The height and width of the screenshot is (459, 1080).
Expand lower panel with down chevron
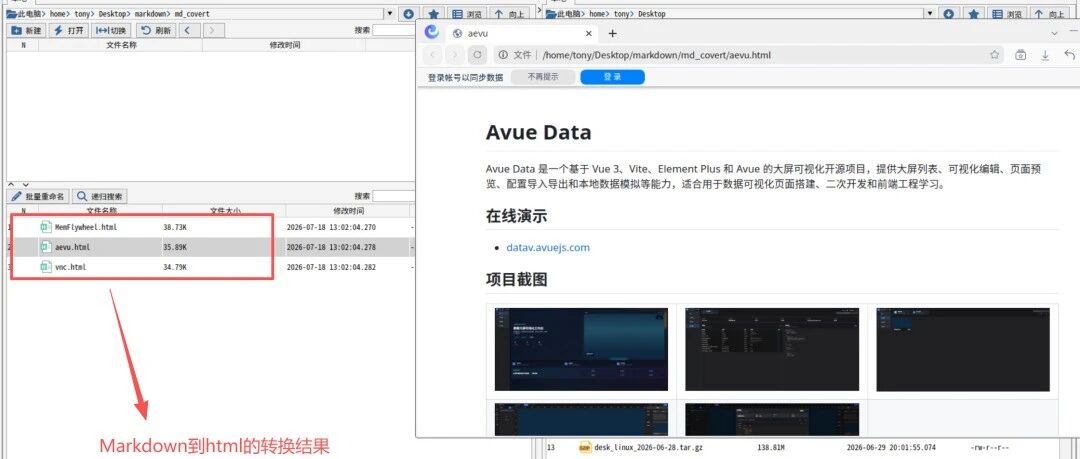pyautogui.click(x=25, y=185)
